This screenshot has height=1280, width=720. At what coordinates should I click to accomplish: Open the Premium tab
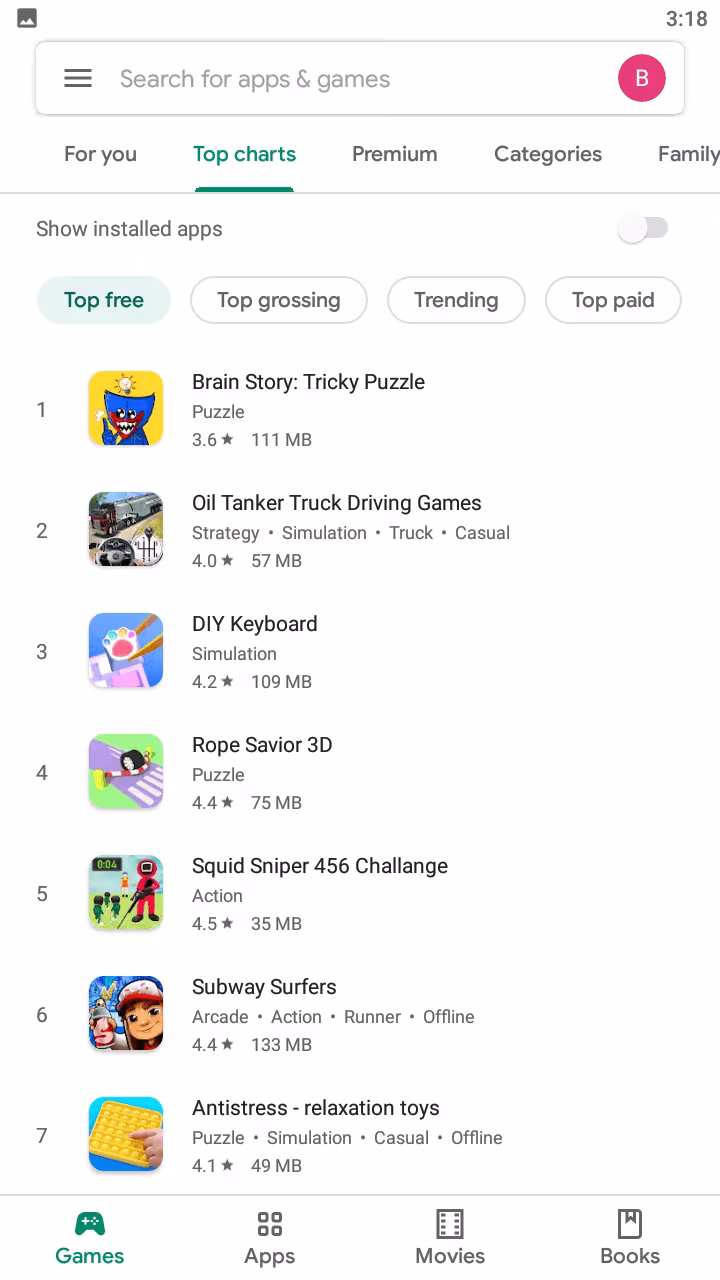[x=394, y=154]
